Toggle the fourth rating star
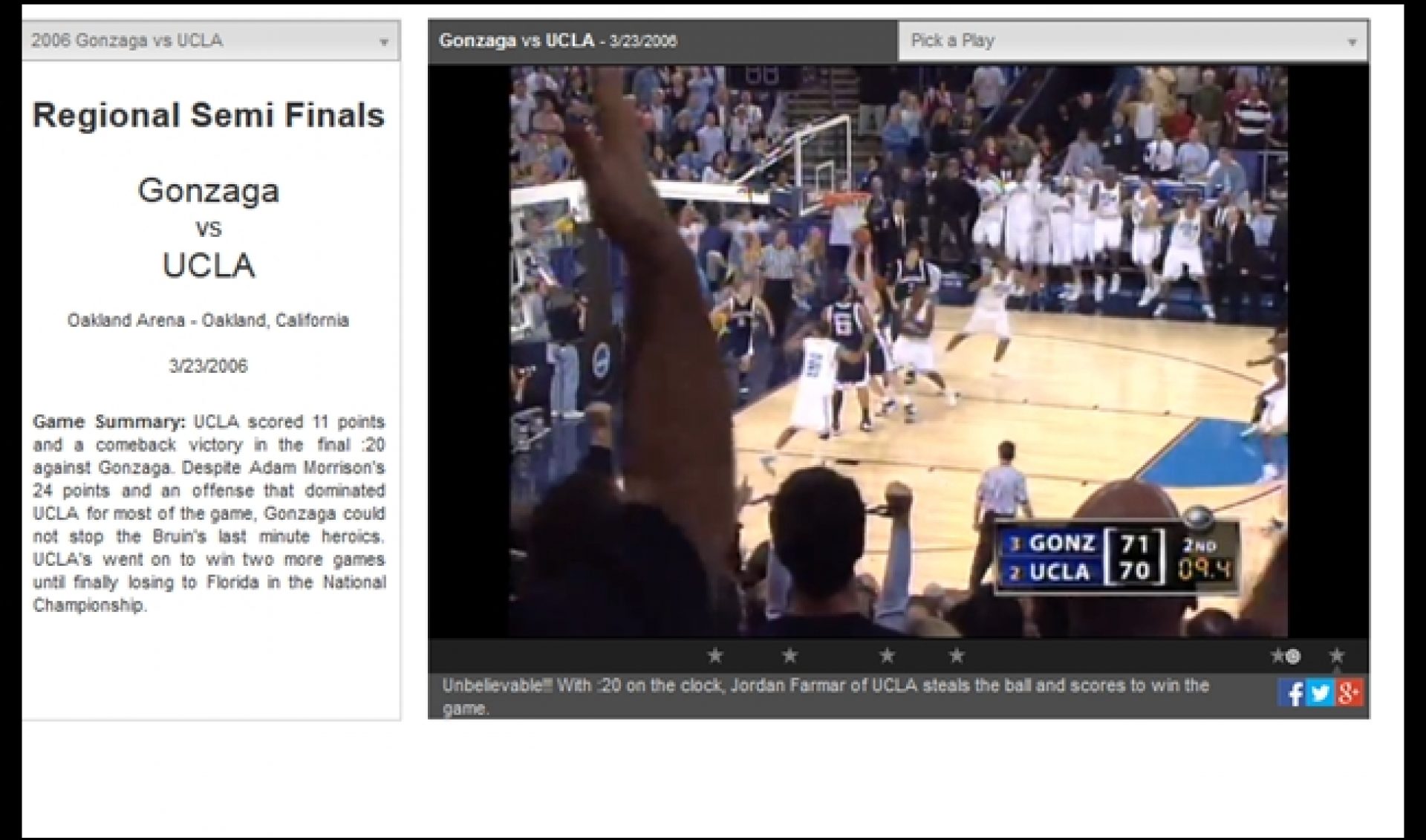The image size is (1426, 840). point(955,656)
